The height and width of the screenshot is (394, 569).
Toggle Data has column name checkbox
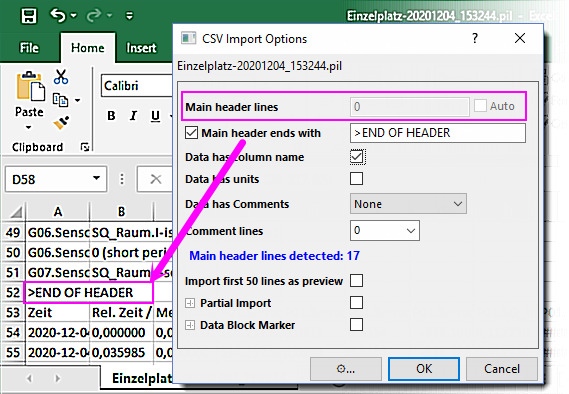pyautogui.click(x=357, y=157)
